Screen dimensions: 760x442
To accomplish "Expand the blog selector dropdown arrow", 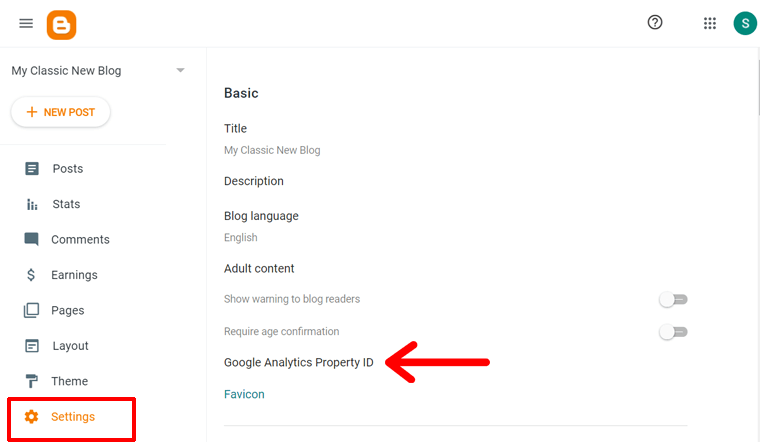I will (x=180, y=71).
